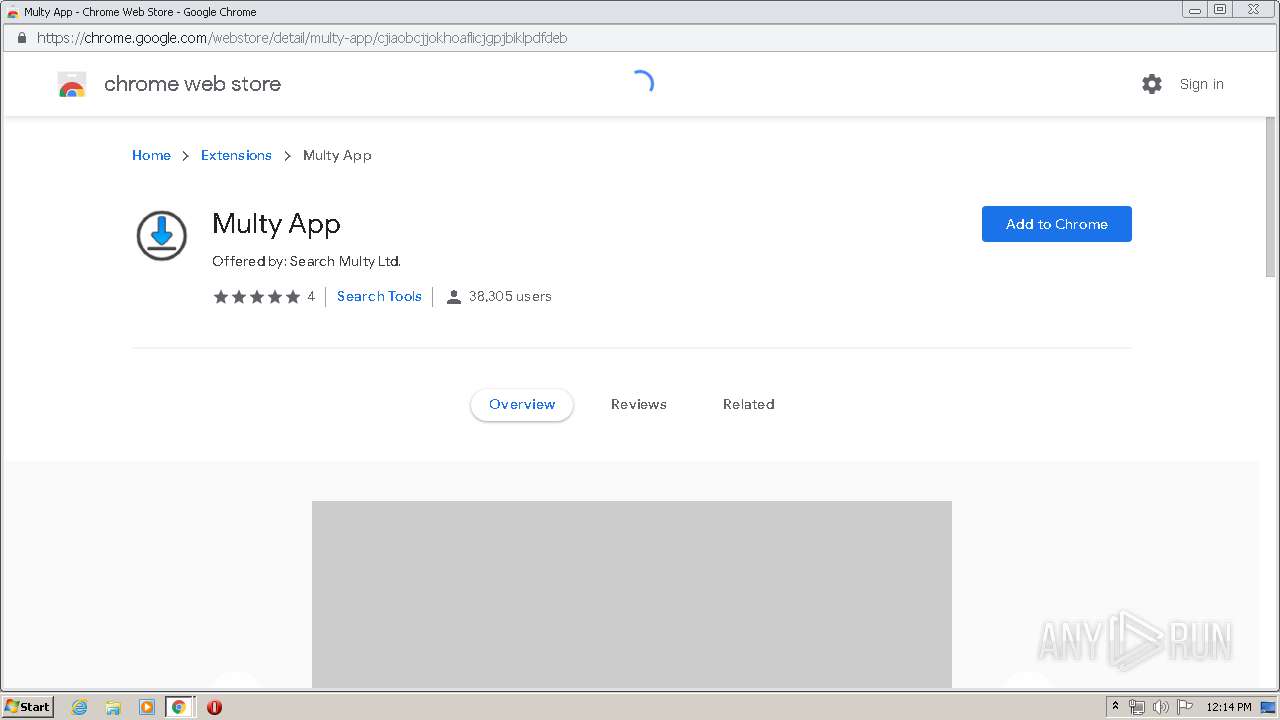This screenshot has height=720, width=1280.
Task: Click the users person icon
Action: pos(453,297)
